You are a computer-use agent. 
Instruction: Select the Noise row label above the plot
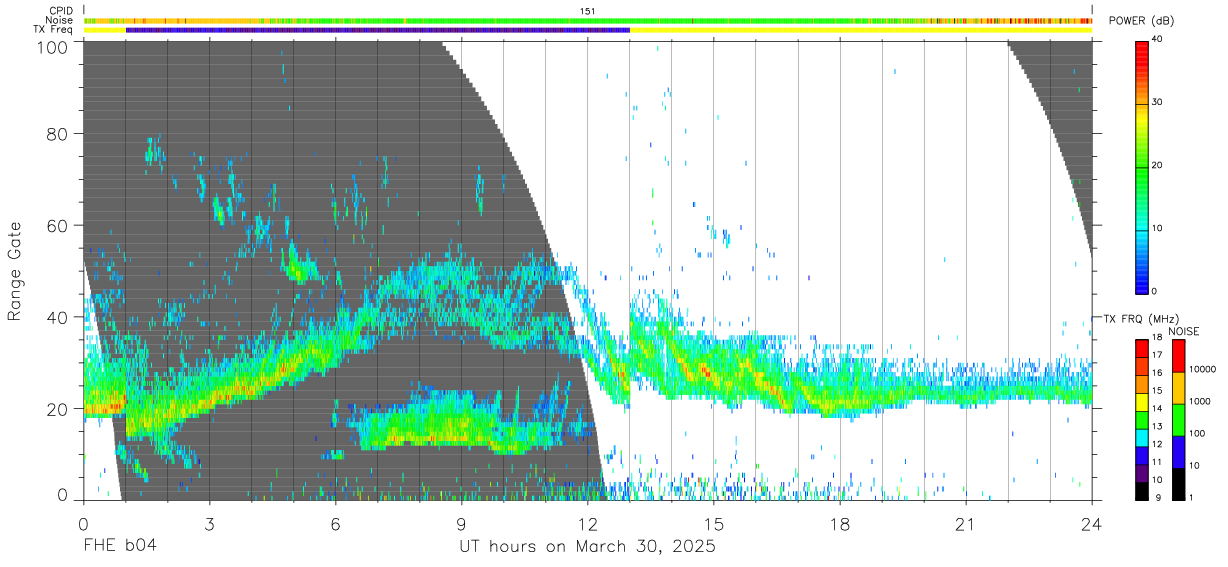coord(59,20)
